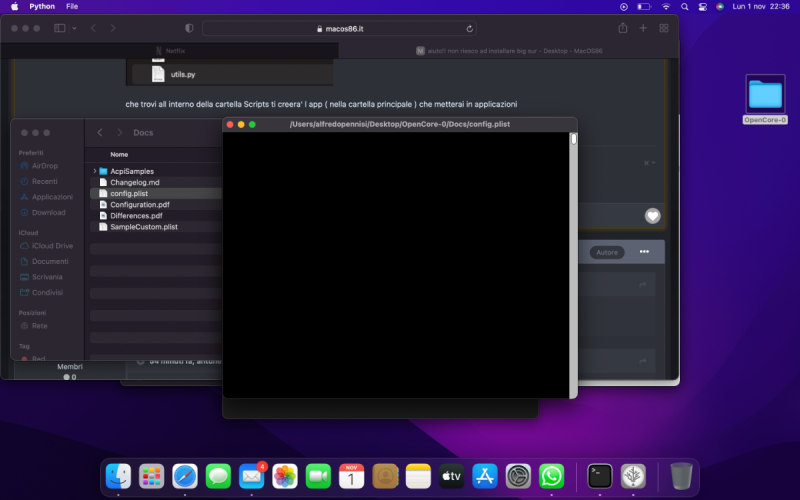Click Autore badge on forum post
This screenshot has width=800, height=500.
[607, 253]
